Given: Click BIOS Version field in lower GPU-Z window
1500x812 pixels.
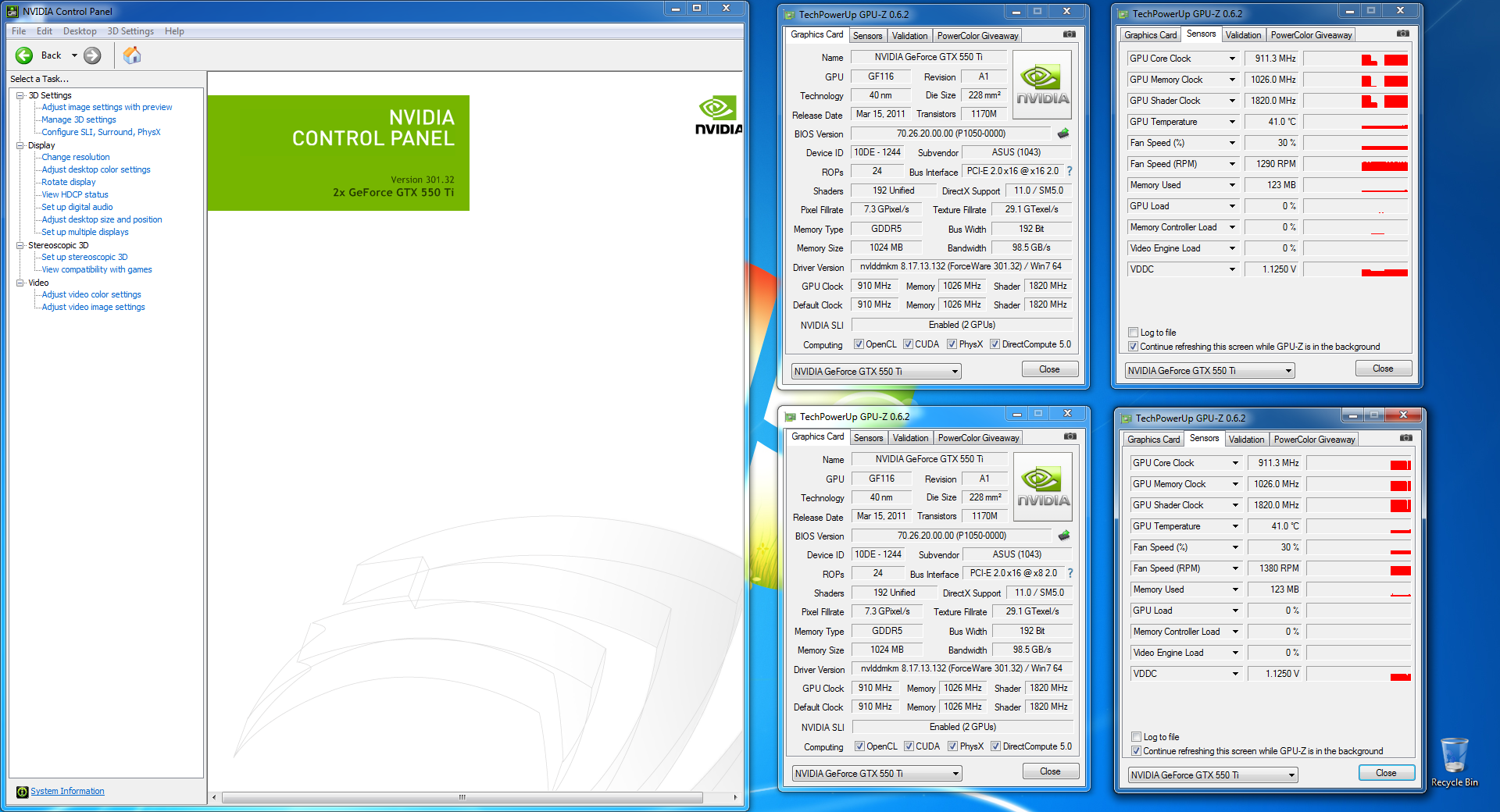Looking at the screenshot, I should coord(952,536).
